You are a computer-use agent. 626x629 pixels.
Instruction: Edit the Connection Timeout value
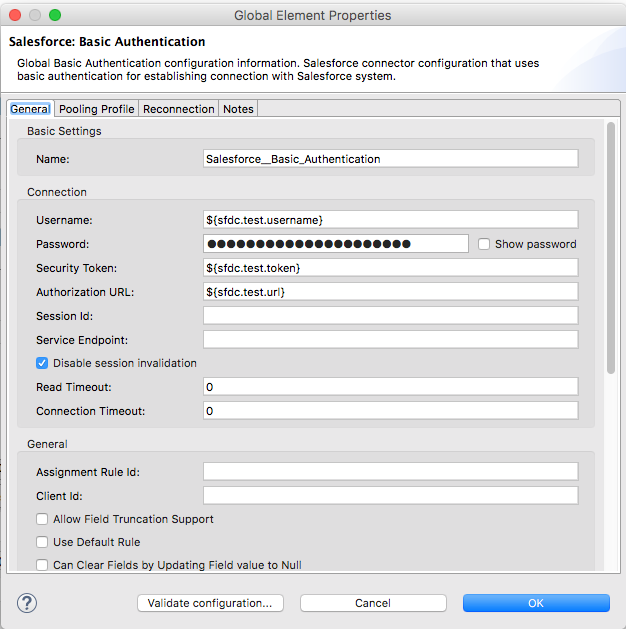click(x=391, y=411)
